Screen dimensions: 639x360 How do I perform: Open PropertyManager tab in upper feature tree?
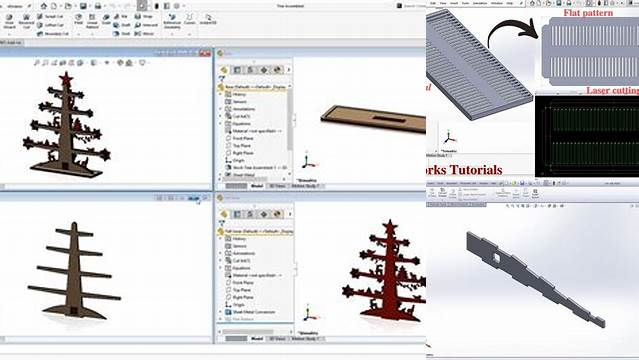pyautogui.click(x=237, y=70)
